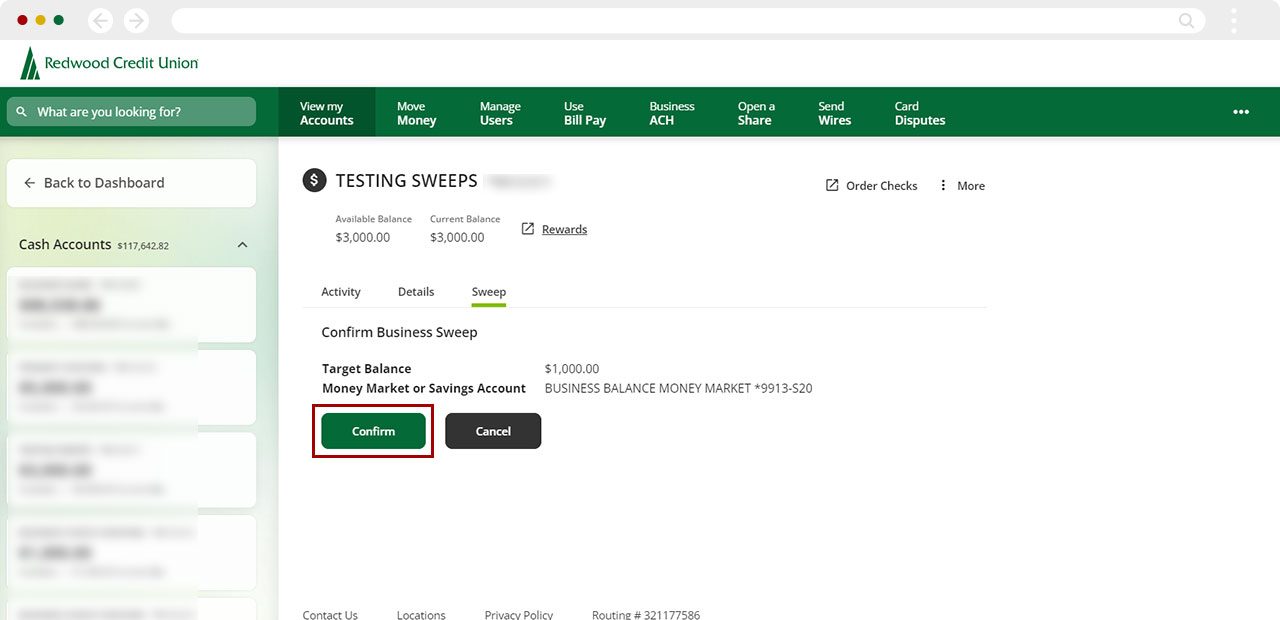This screenshot has width=1280, height=620.
Task: Click the More vertical dots icon
Action: (x=943, y=185)
